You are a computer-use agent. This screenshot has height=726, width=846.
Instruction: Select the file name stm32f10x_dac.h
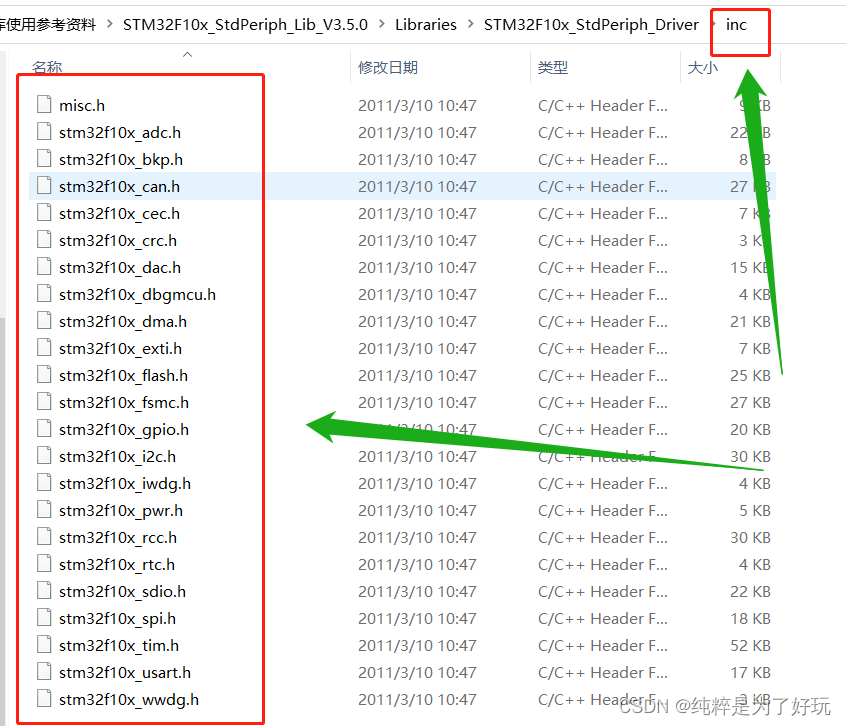[120, 268]
